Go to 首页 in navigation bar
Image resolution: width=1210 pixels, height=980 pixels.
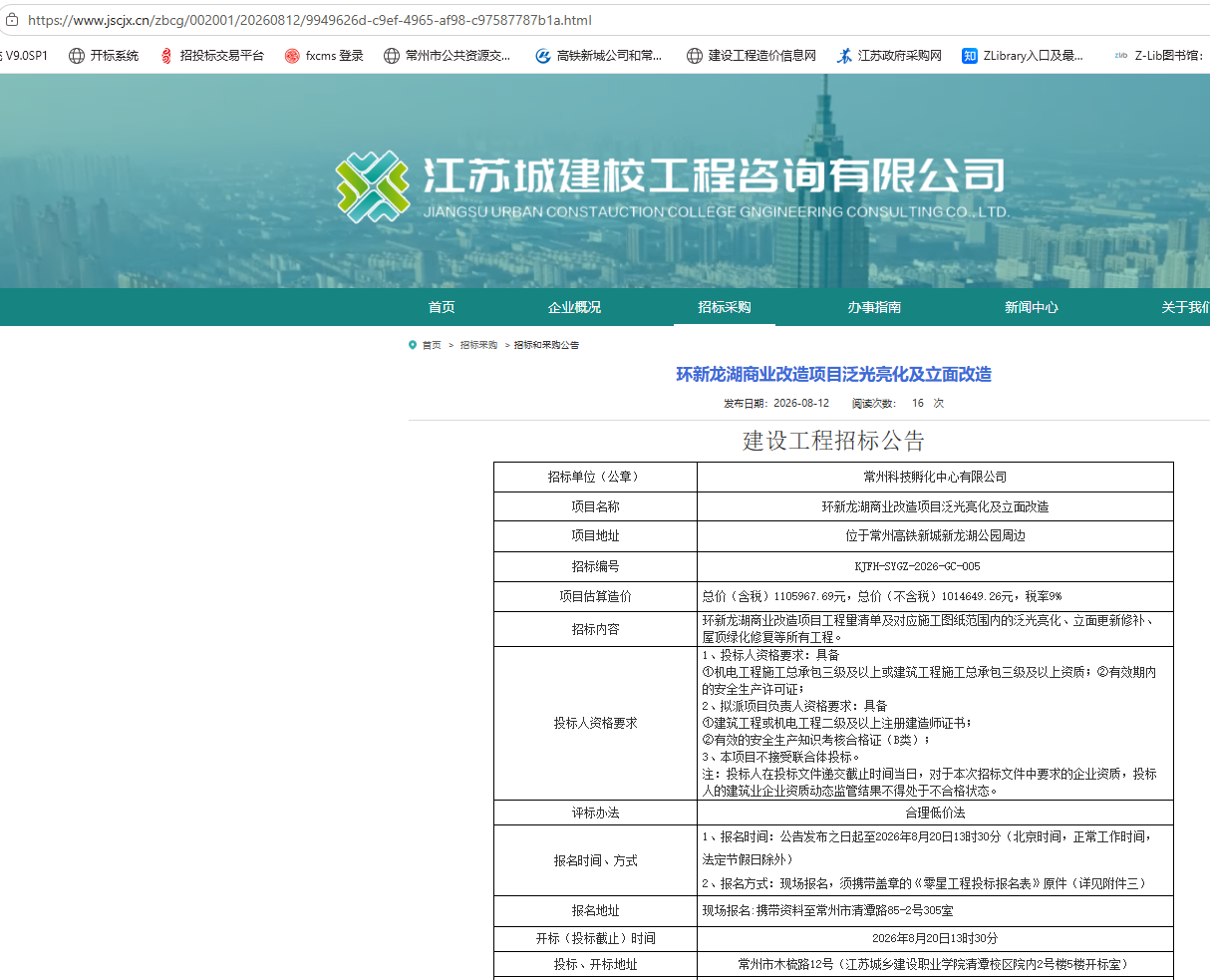[x=442, y=307]
